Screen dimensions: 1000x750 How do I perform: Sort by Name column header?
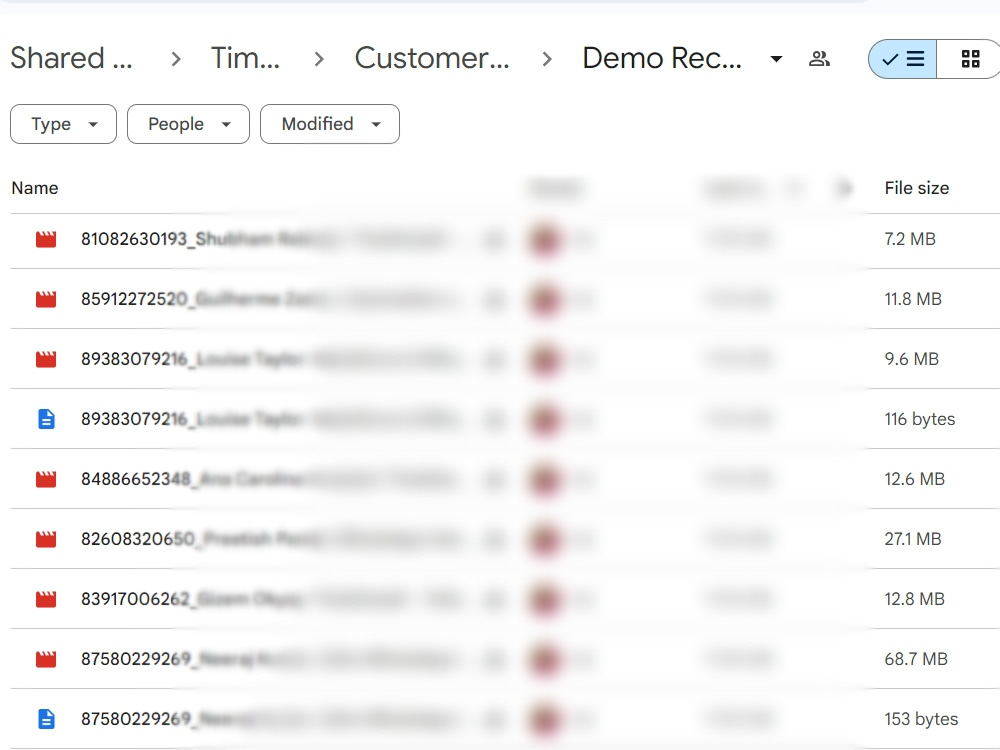35,188
